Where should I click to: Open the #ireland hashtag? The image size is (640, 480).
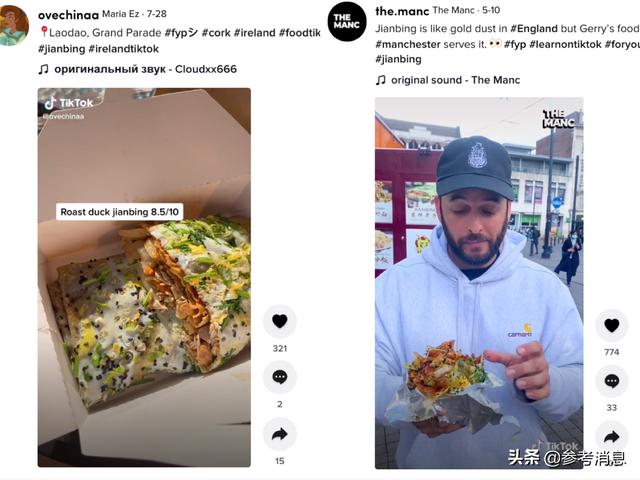[255, 33]
